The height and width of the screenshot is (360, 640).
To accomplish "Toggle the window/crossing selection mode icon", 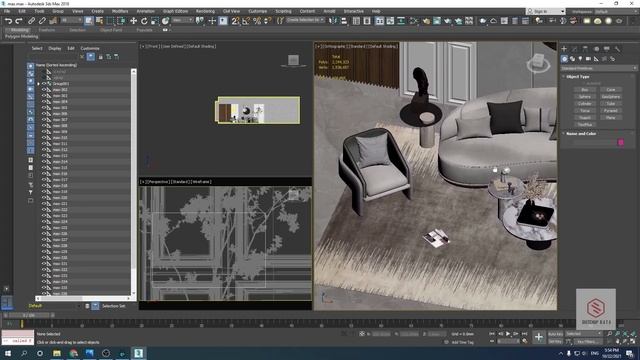I will click(x=121, y=21).
